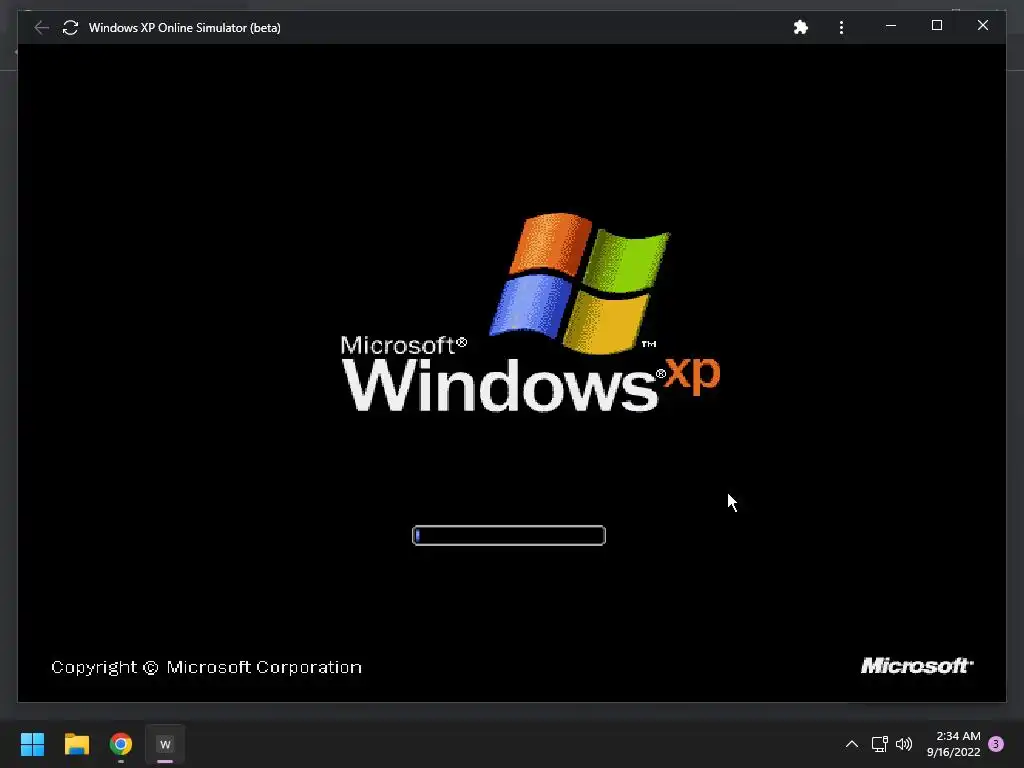The width and height of the screenshot is (1024, 768).
Task: Open the Windows Start menu
Action: coord(32,744)
